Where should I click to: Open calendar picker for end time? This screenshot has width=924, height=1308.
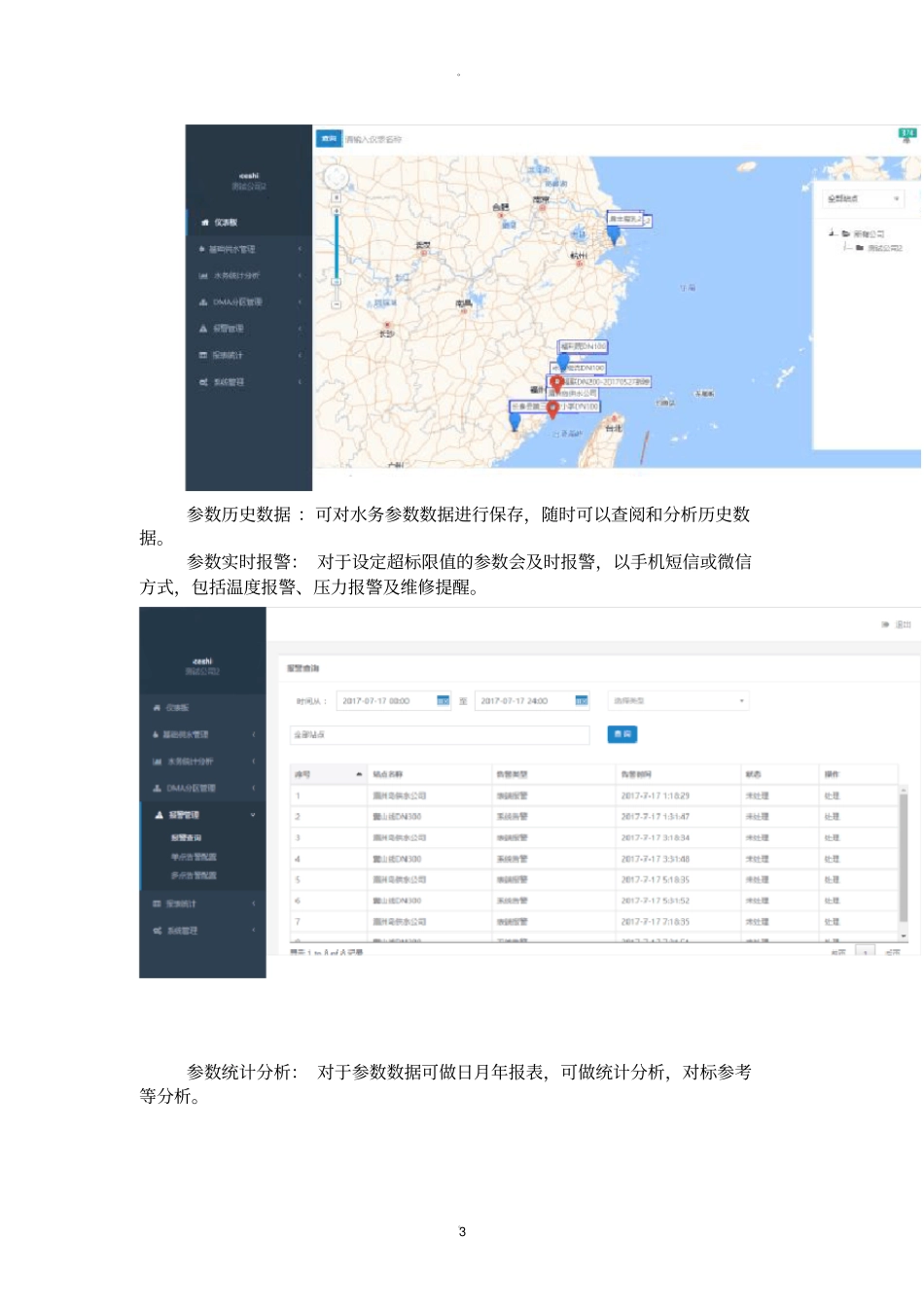tap(582, 700)
